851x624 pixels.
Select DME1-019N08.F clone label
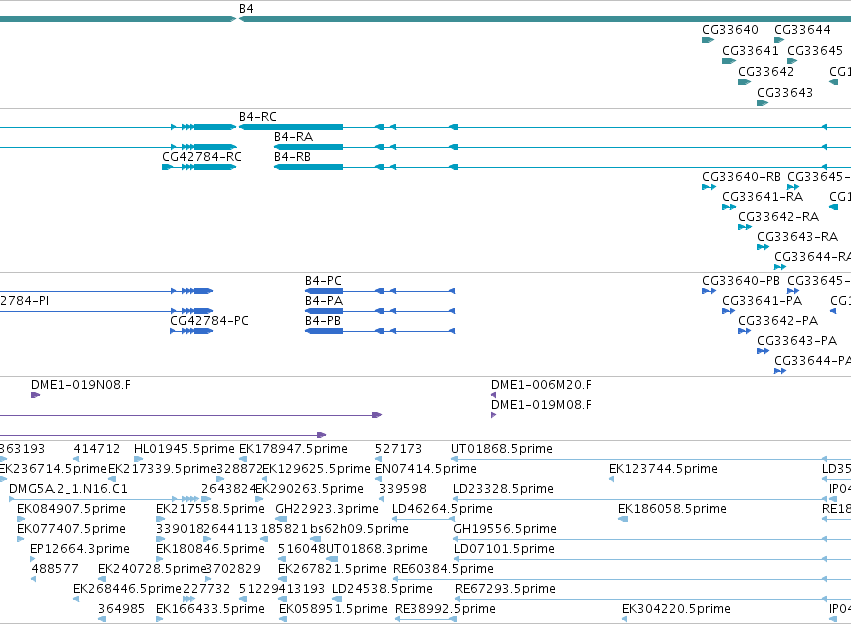[x=81, y=385]
